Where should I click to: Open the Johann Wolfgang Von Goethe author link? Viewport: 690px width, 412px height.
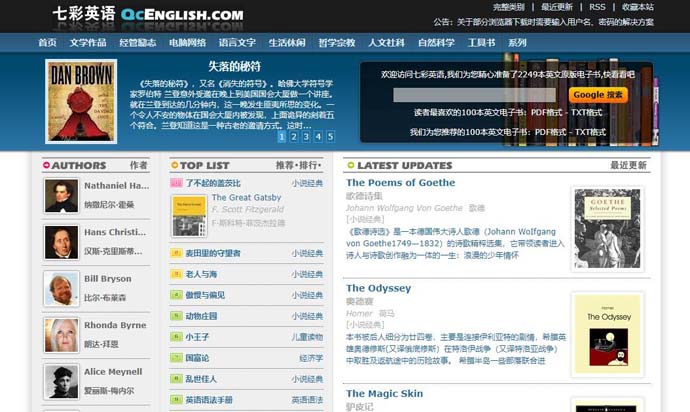click(x=404, y=208)
